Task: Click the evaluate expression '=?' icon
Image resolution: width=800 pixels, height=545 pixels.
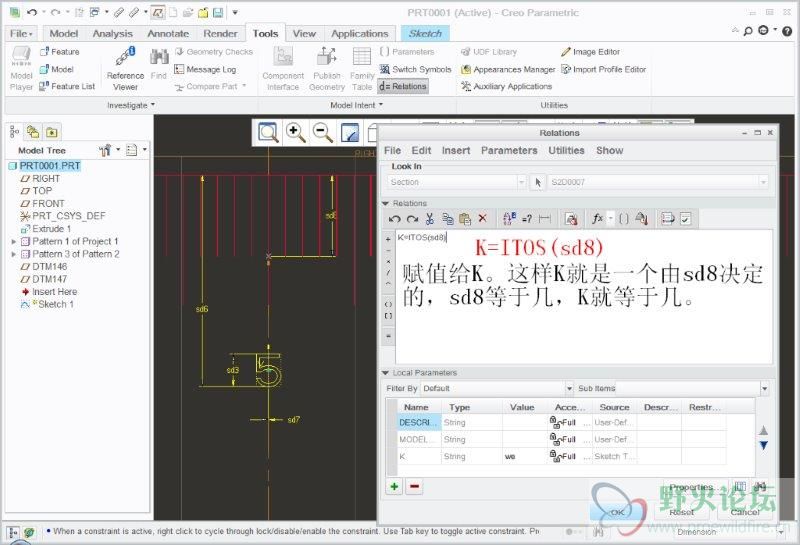Action: pos(527,219)
